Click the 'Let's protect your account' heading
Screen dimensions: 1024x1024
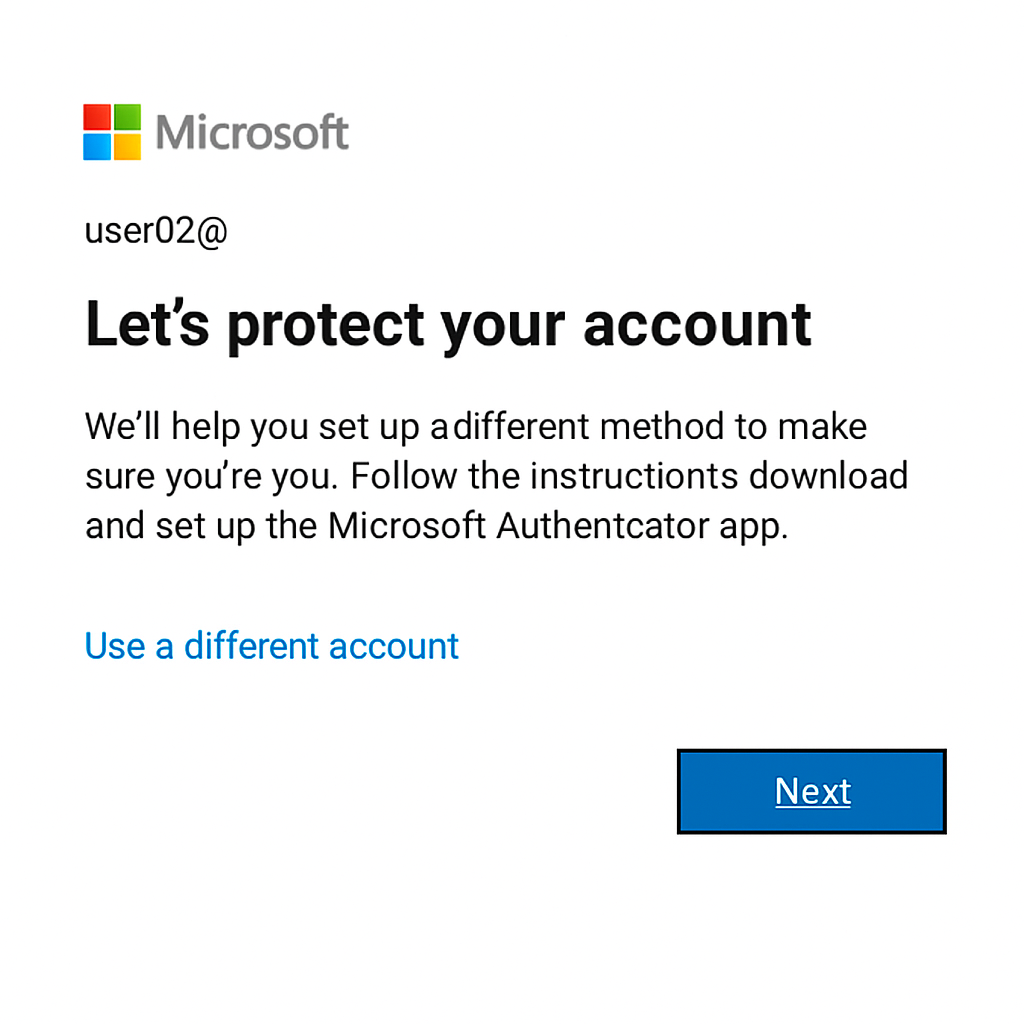tap(448, 325)
